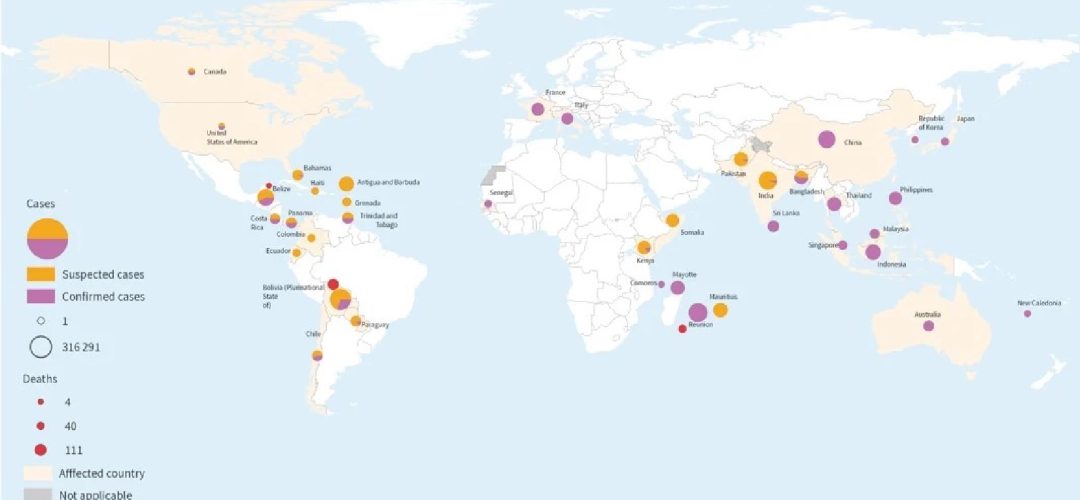Image resolution: width=1080 pixels, height=500 pixels.
Task: Click the orange Suspected cases legend swatch
Action: [x=41, y=274]
